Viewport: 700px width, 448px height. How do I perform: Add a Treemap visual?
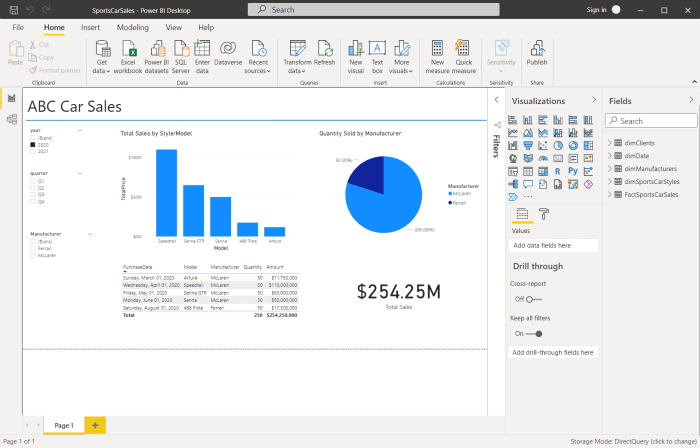588,145
